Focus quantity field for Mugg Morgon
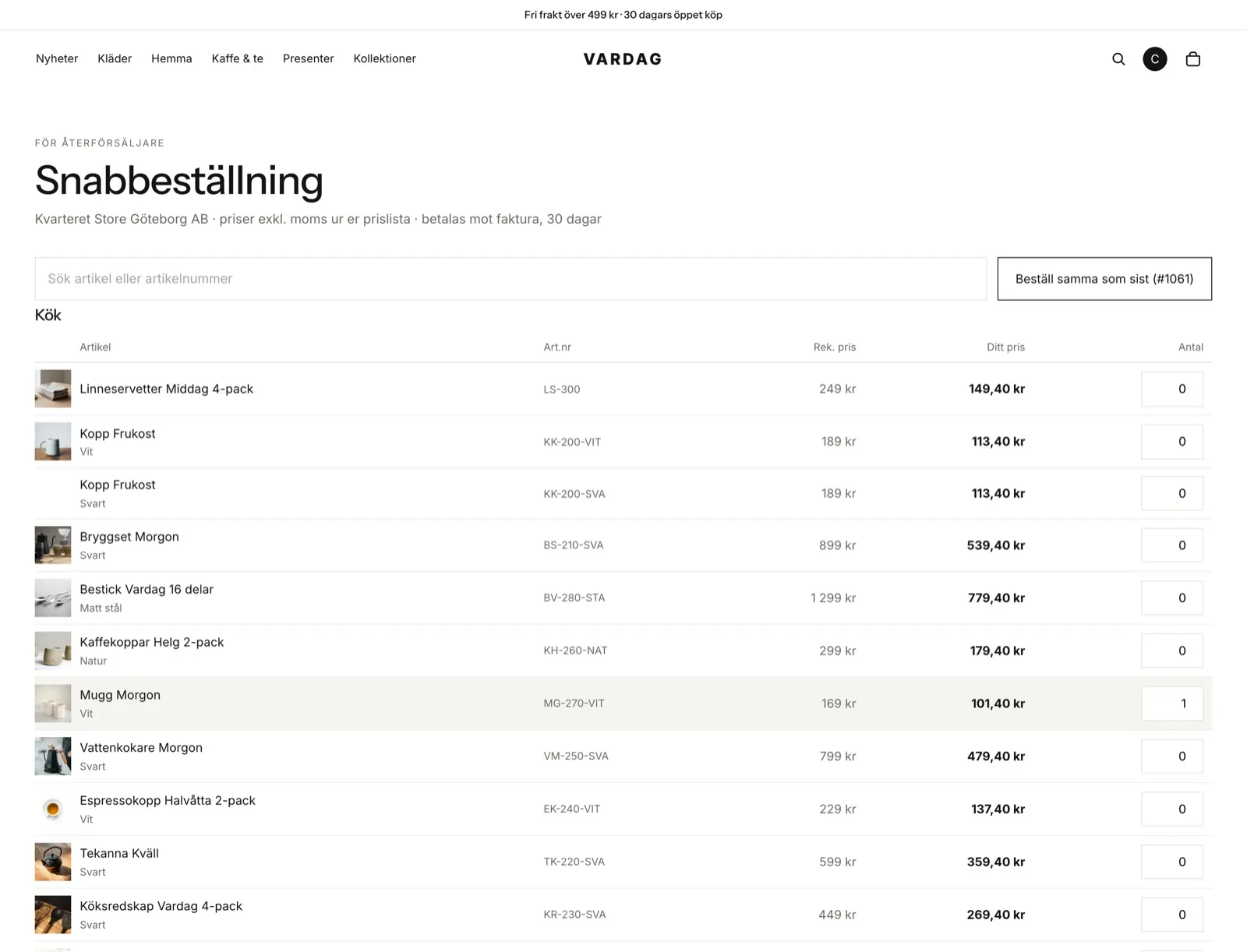This screenshot has width=1247, height=952. coord(1172,703)
